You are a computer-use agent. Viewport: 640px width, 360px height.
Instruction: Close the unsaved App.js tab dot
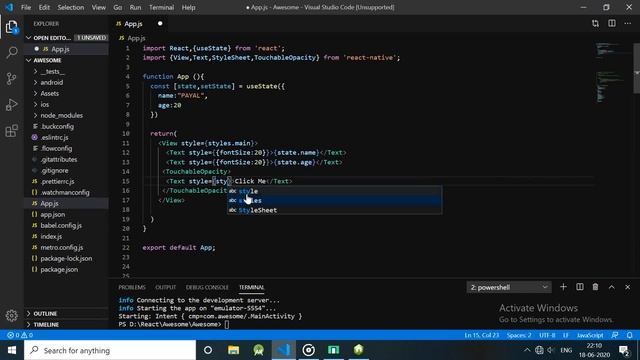point(160,24)
